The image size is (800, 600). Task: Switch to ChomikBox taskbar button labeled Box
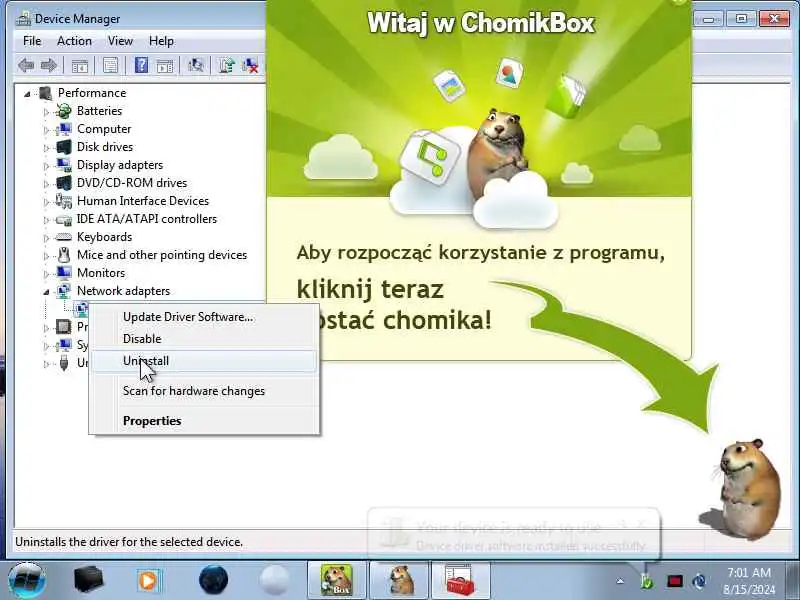pyautogui.click(x=336, y=581)
